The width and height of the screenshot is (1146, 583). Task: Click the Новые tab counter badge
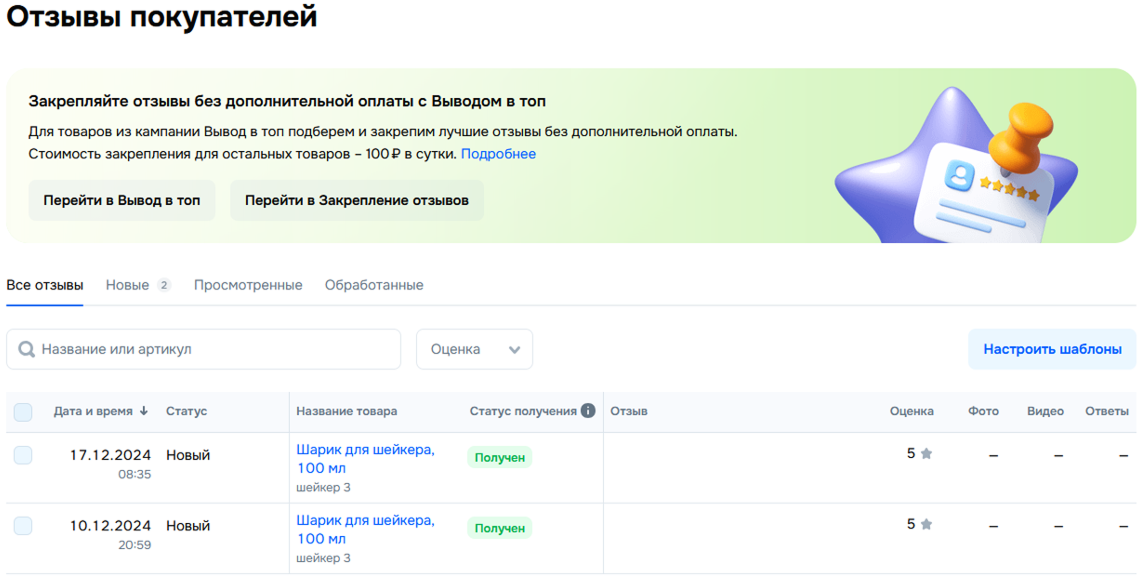(164, 285)
